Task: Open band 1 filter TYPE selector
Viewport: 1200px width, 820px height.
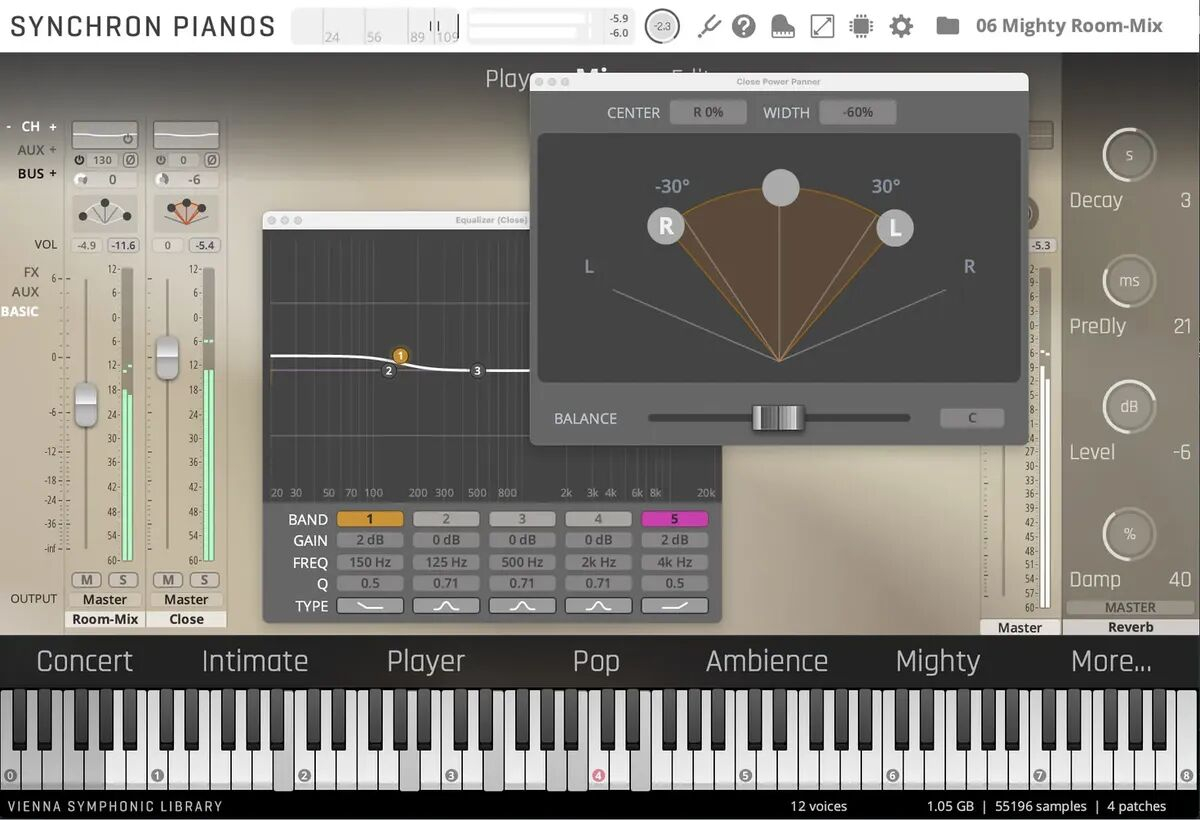Action: pos(370,606)
